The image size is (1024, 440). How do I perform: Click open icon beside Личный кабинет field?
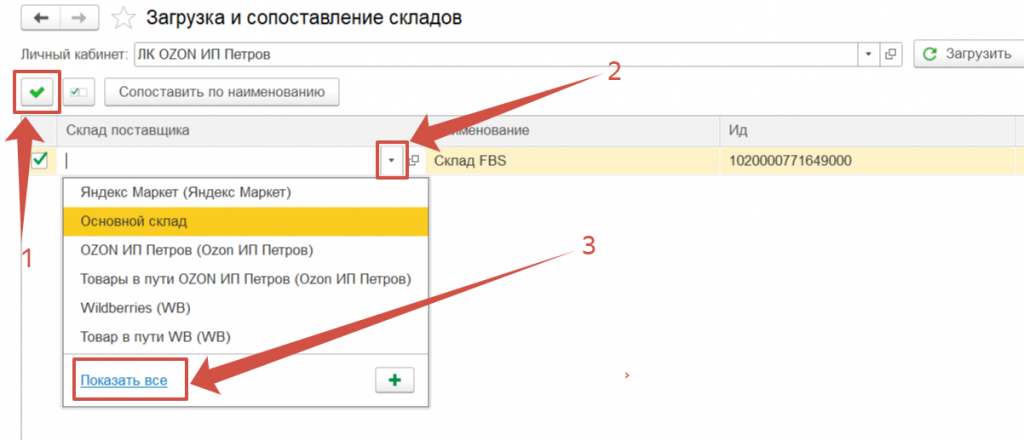[x=891, y=54]
